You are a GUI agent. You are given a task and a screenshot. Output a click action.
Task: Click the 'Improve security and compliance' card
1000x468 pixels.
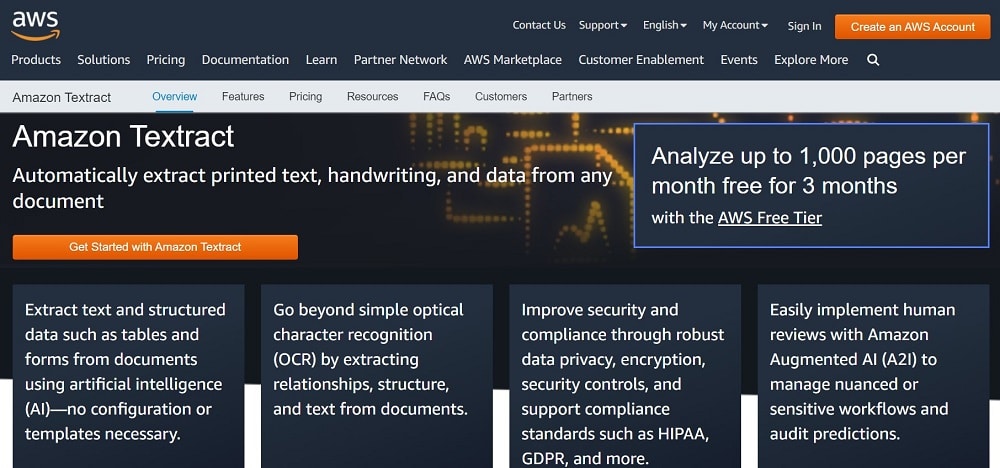625,376
